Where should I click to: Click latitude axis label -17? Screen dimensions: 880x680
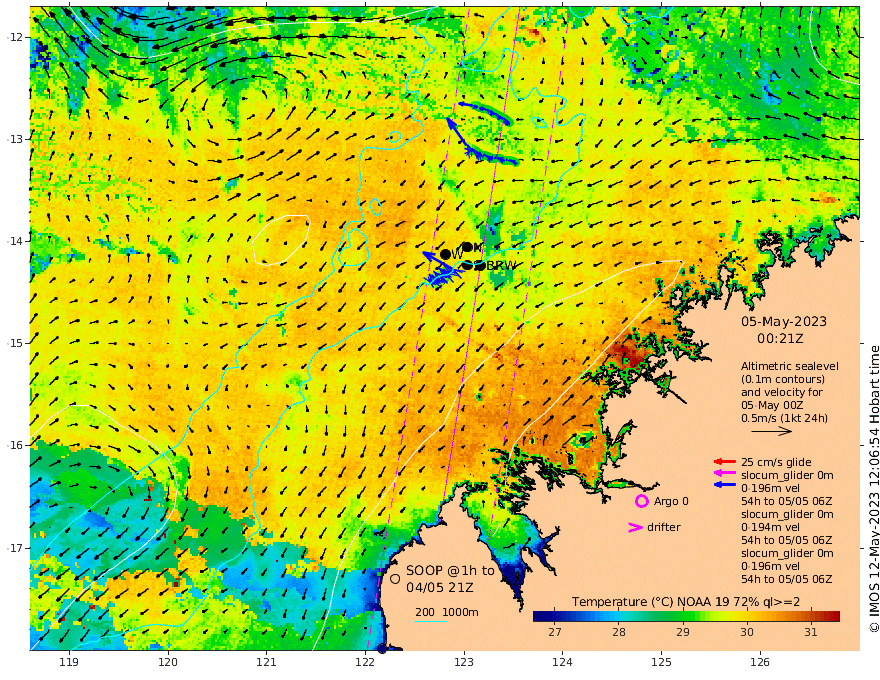15,548
